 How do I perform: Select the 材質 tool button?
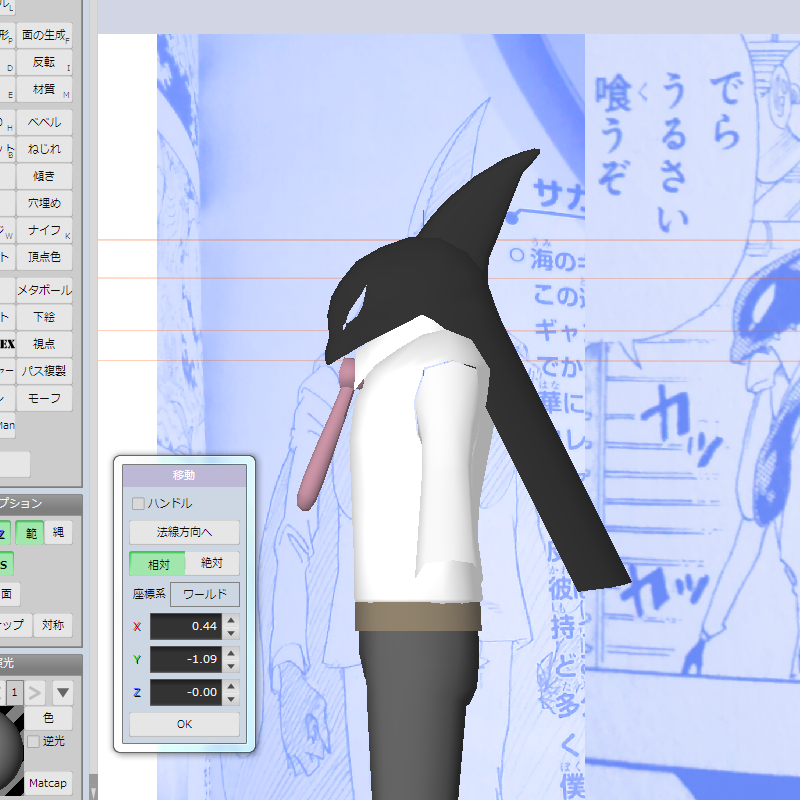(x=44, y=90)
